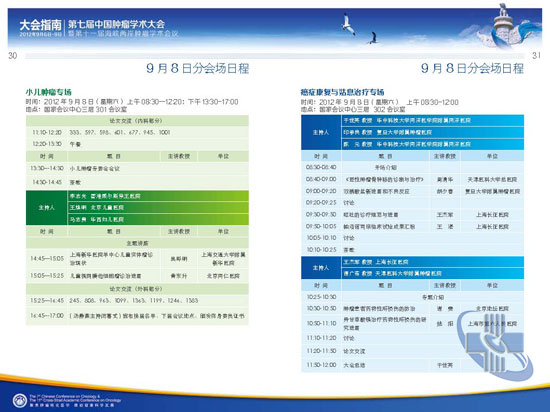
Task: Select the 08:30-08:40 time row
Action: [x=412, y=167]
